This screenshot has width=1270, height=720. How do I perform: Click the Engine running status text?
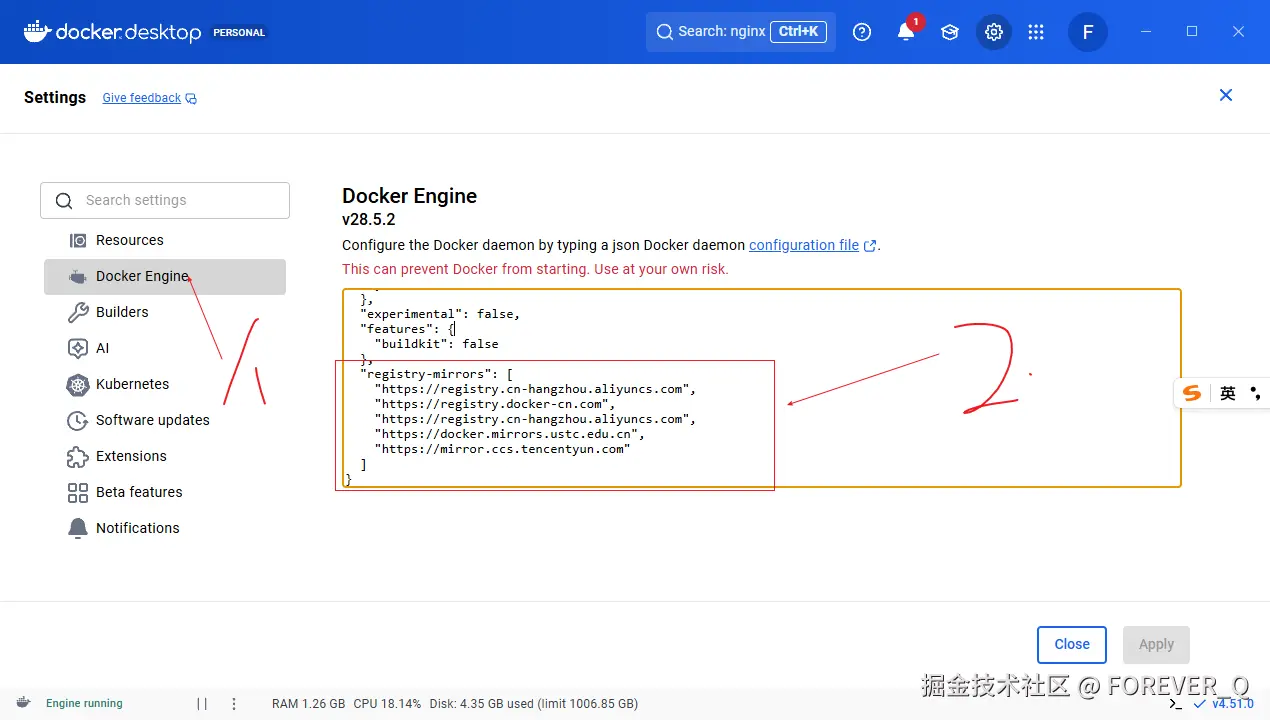point(84,703)
